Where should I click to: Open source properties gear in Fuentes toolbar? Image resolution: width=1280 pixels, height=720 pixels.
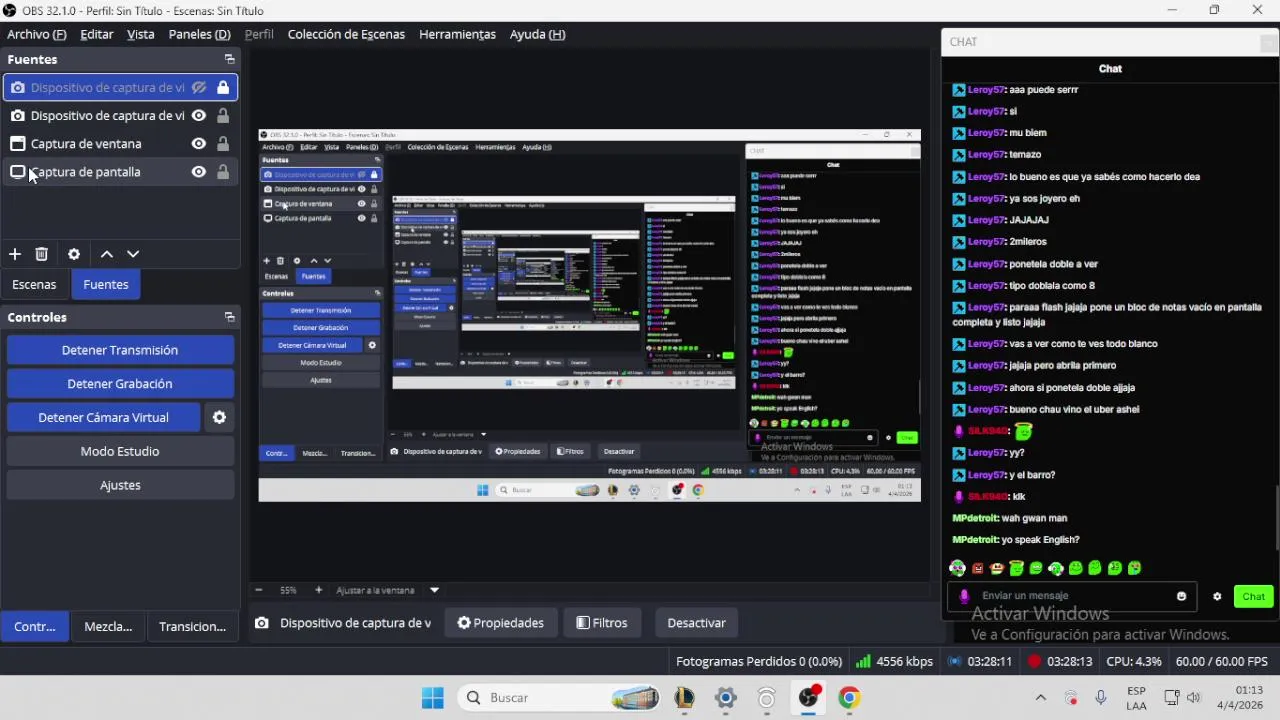74,254
